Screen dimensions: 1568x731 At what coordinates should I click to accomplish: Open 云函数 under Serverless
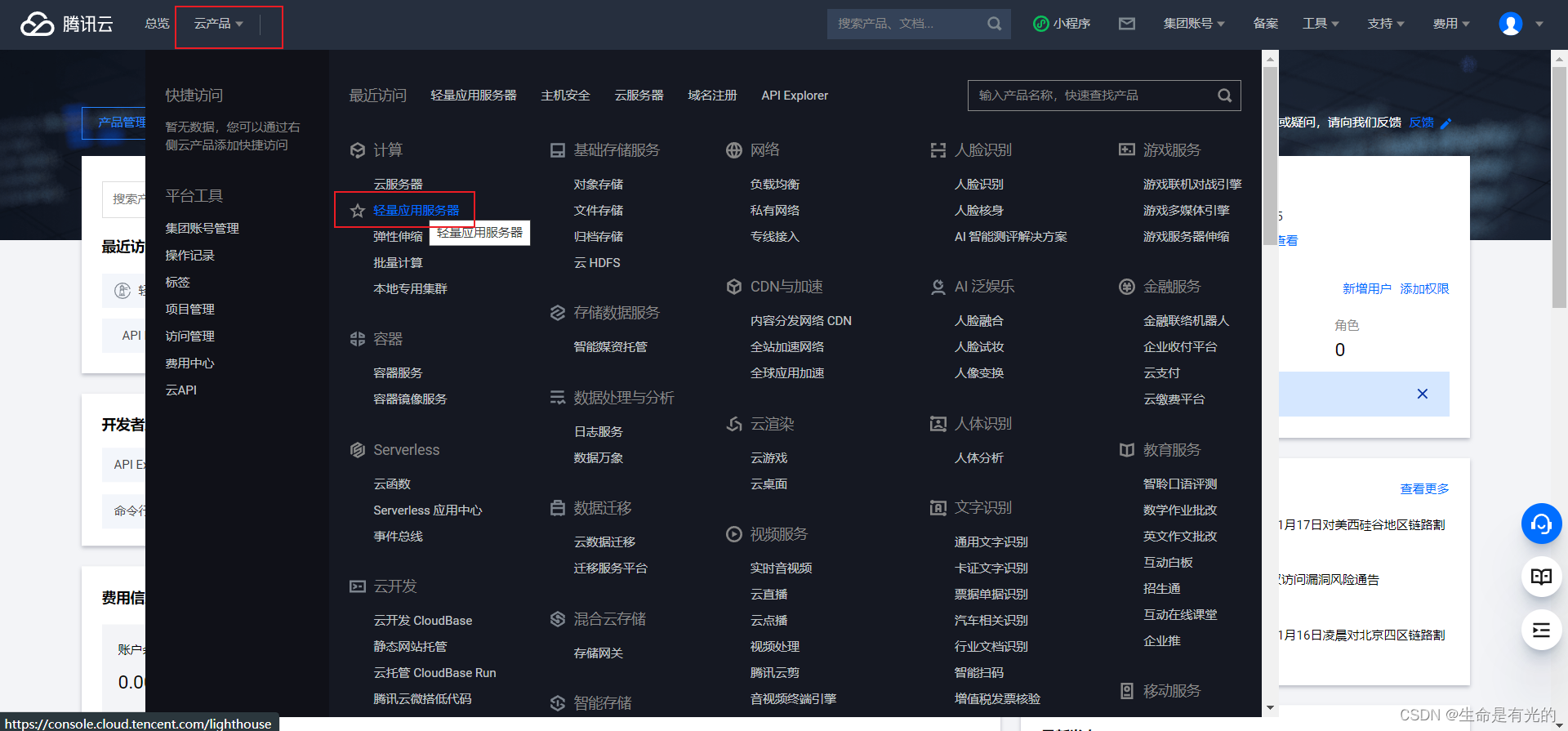pos(392,484)
